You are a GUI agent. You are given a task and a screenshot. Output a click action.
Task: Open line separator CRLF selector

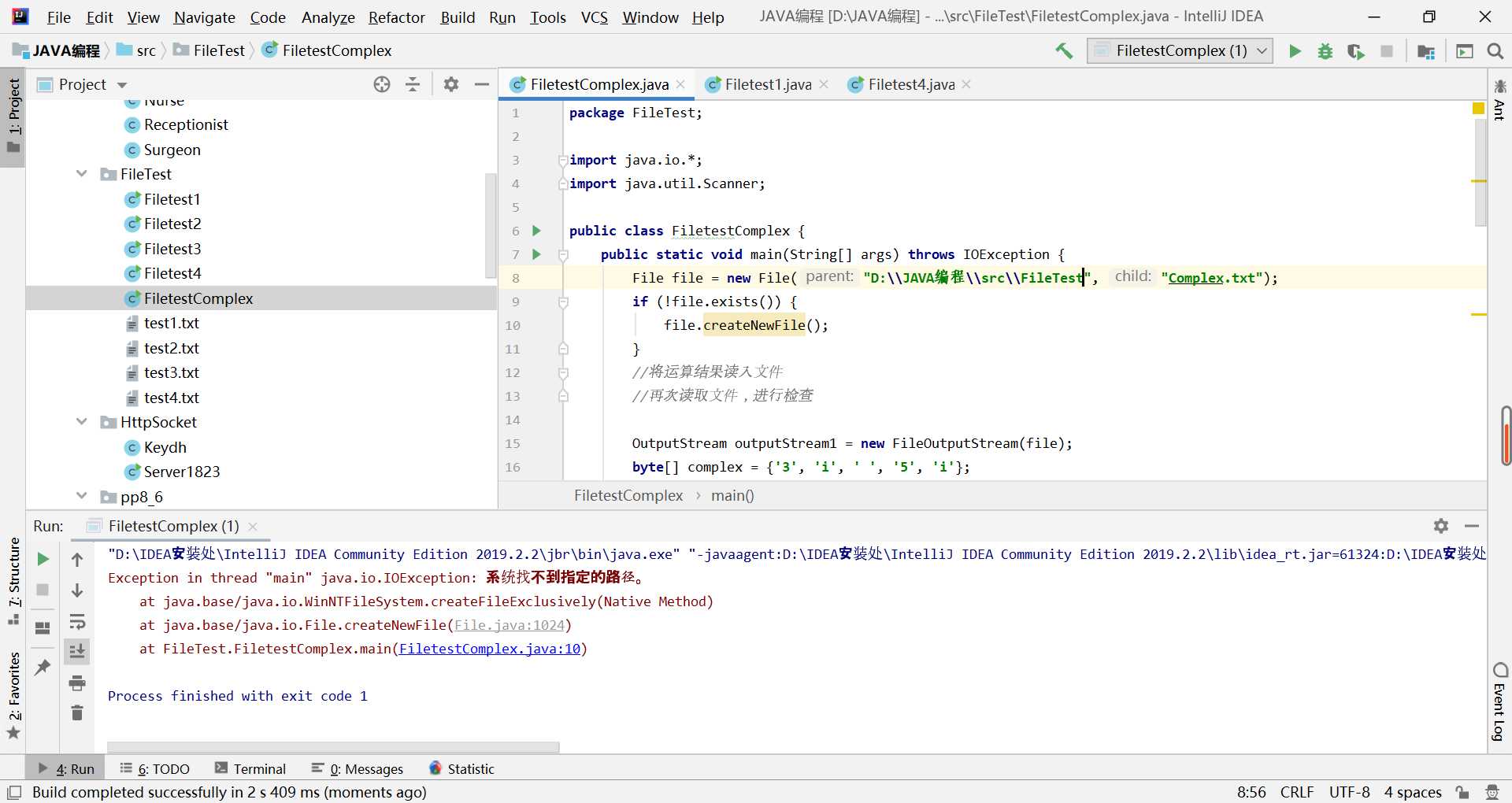[x=1297, y=792]
